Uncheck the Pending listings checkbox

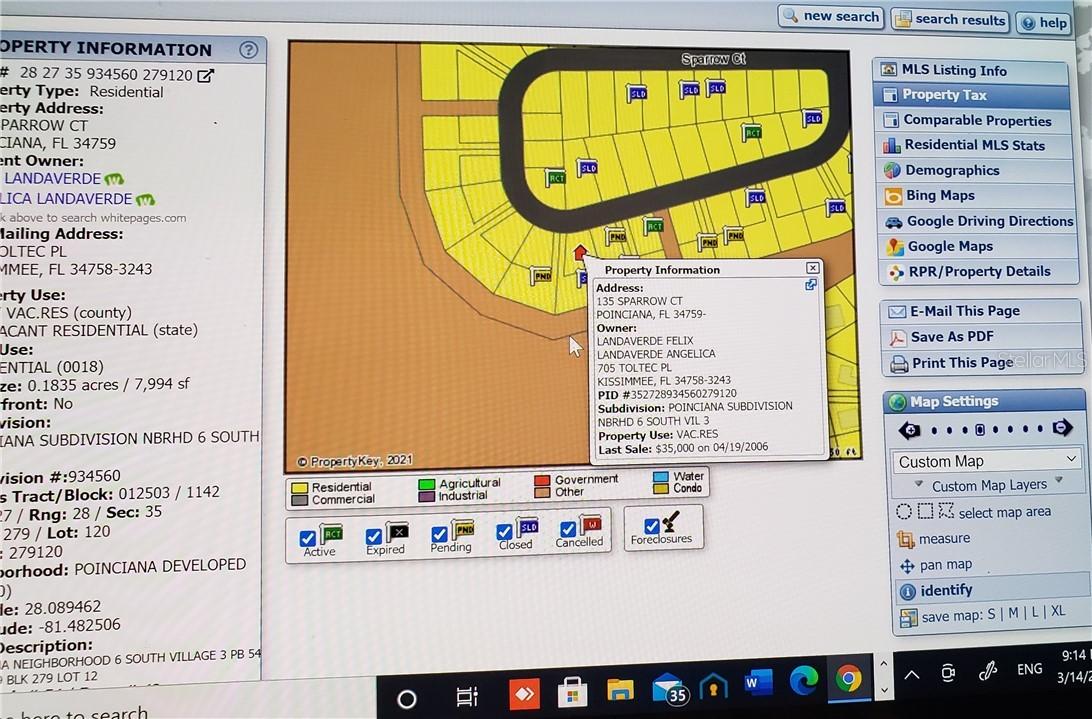coord(439,534)
